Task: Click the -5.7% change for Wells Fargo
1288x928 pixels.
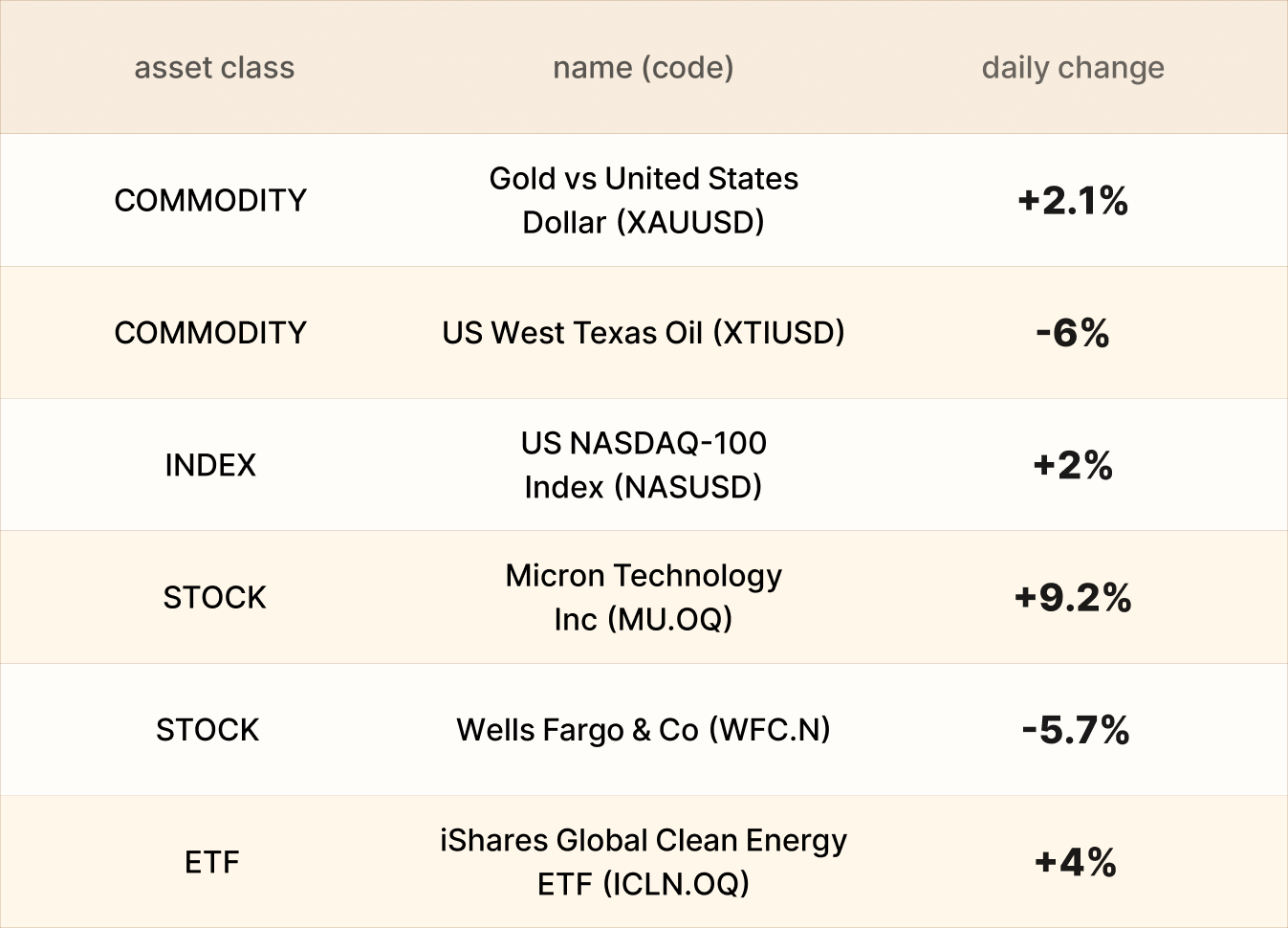Action: click(x=1075, y=730)
